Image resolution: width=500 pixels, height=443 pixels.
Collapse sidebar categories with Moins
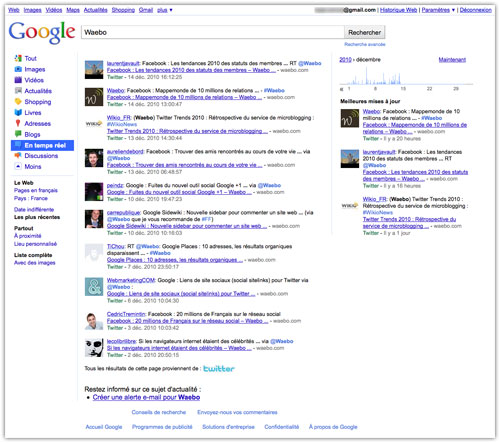33,166
